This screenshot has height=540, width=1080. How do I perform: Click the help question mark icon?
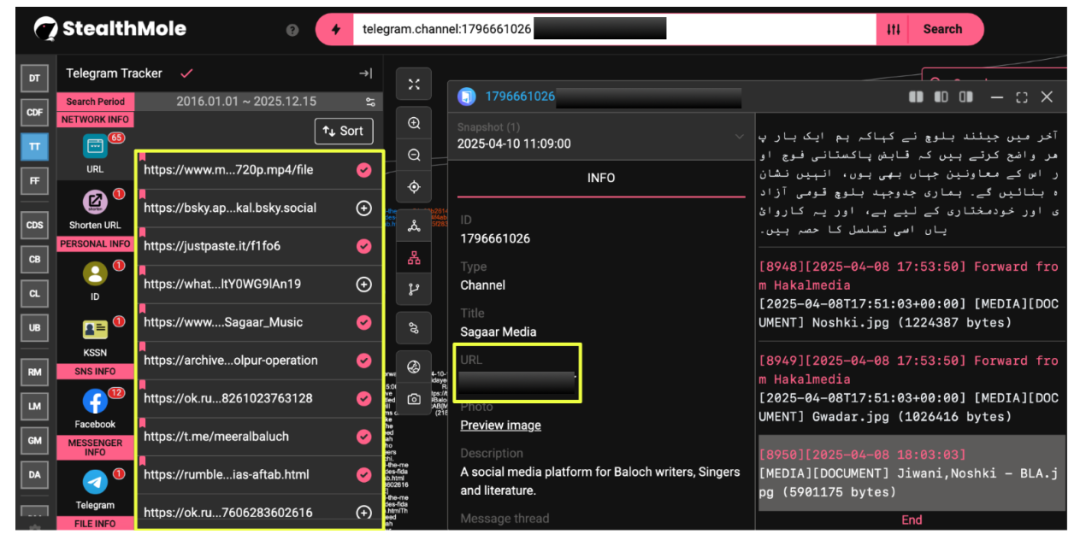[x=292, y=30]
